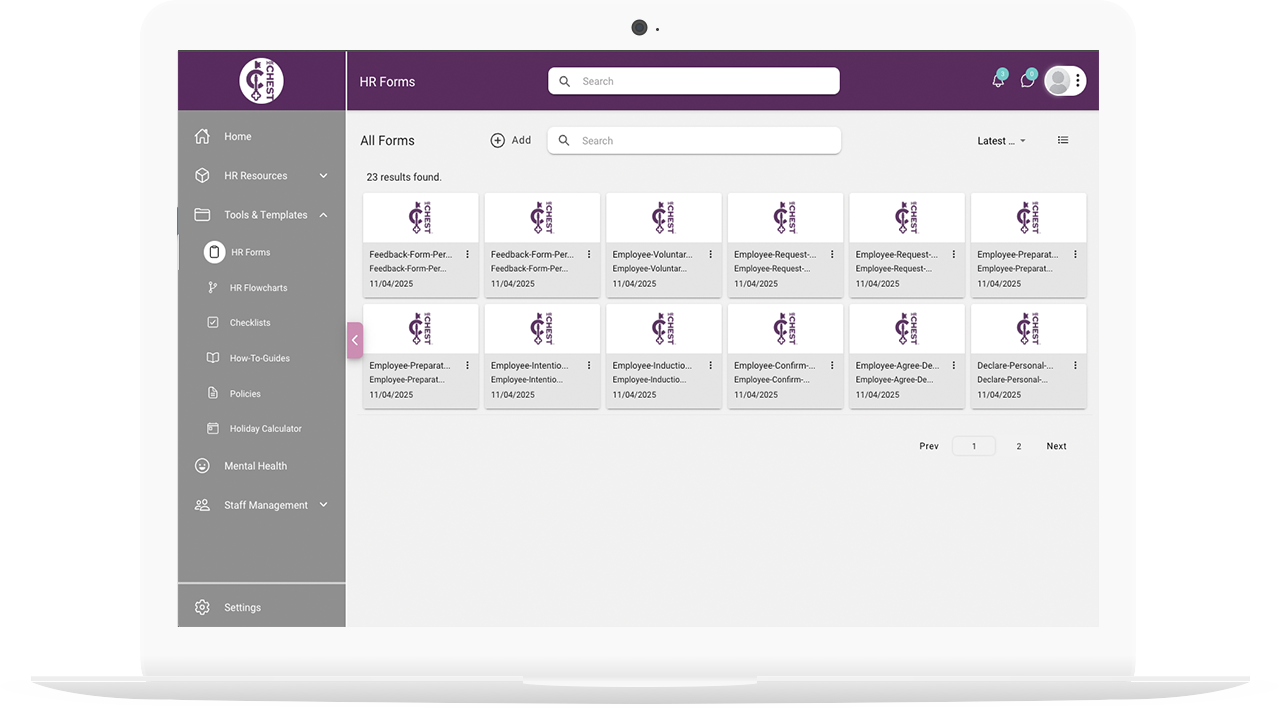Select page 1 in pagination
Viewport: 1279px width, 708px height.
(x=974, y=446)
